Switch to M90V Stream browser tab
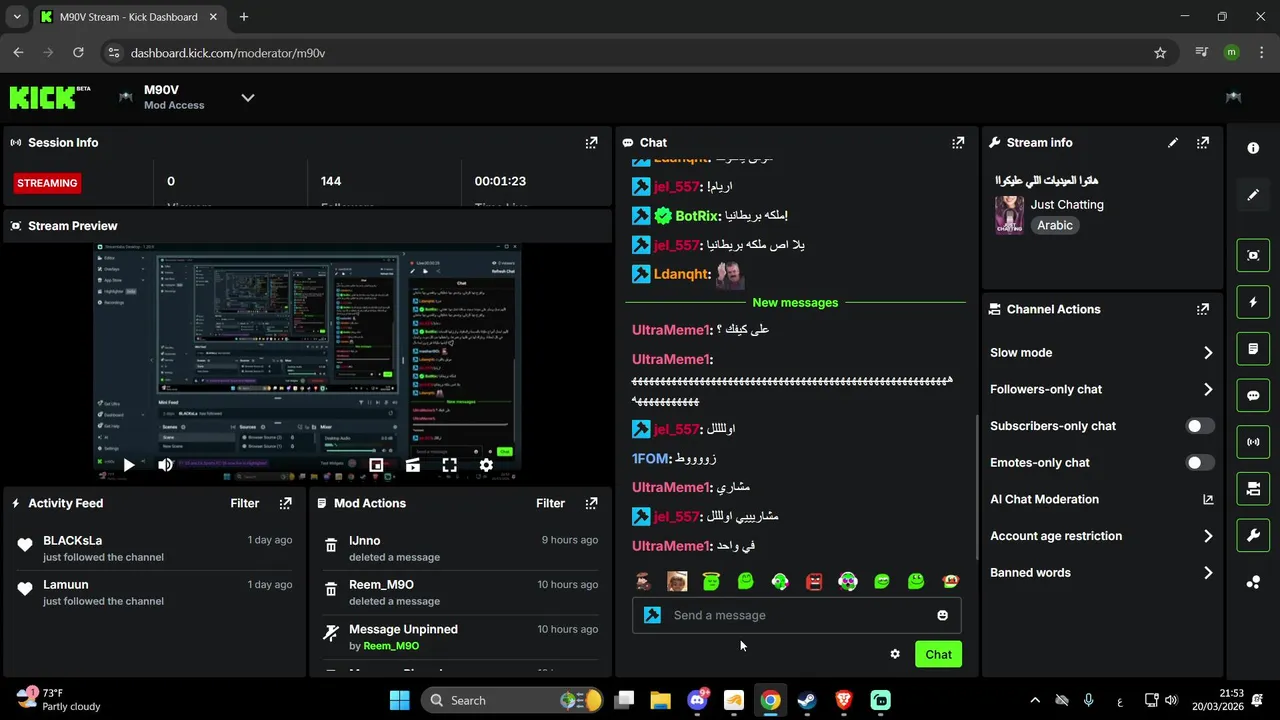1280x720 pixels. 127,17
